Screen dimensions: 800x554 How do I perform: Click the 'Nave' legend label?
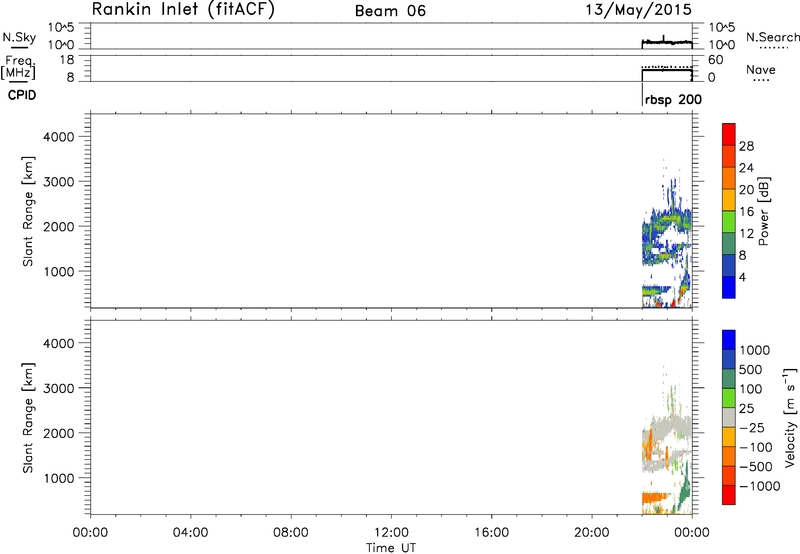761,69
